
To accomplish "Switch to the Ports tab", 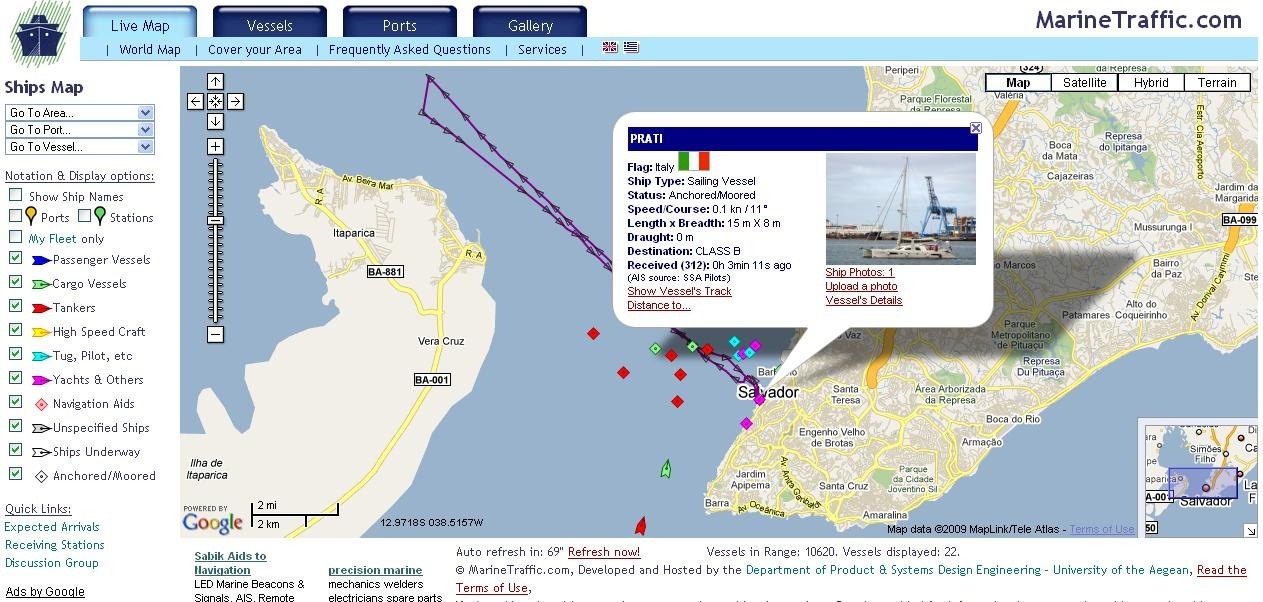I will point(400,23).
